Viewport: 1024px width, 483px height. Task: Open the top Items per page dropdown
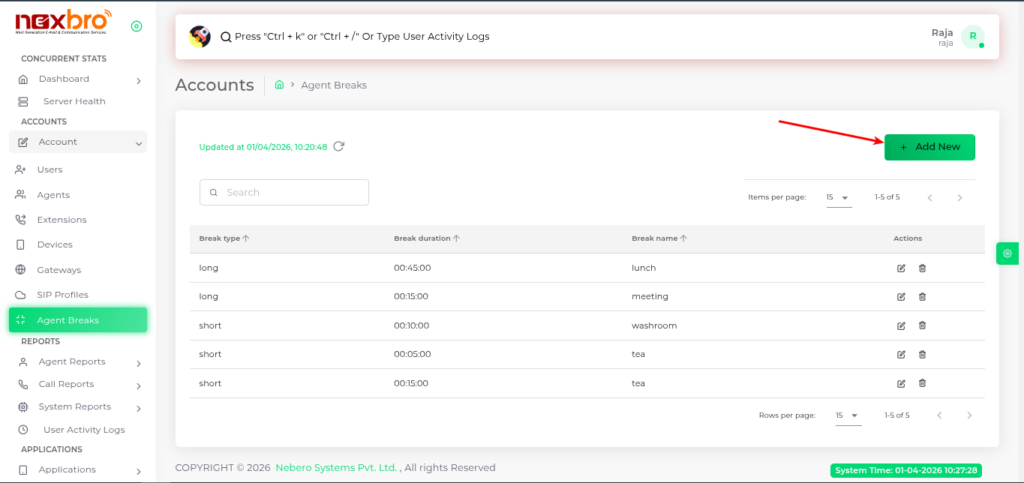tap(837, 198)
